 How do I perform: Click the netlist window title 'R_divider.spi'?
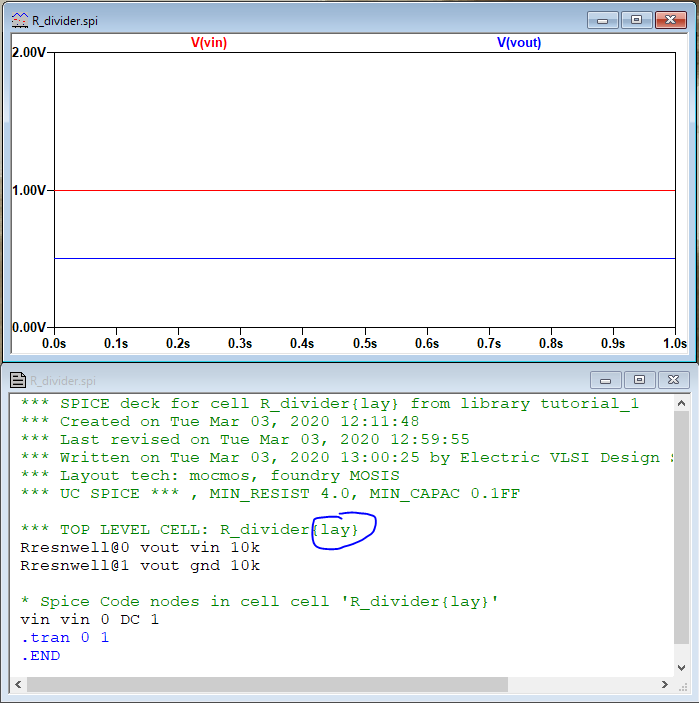63,381
